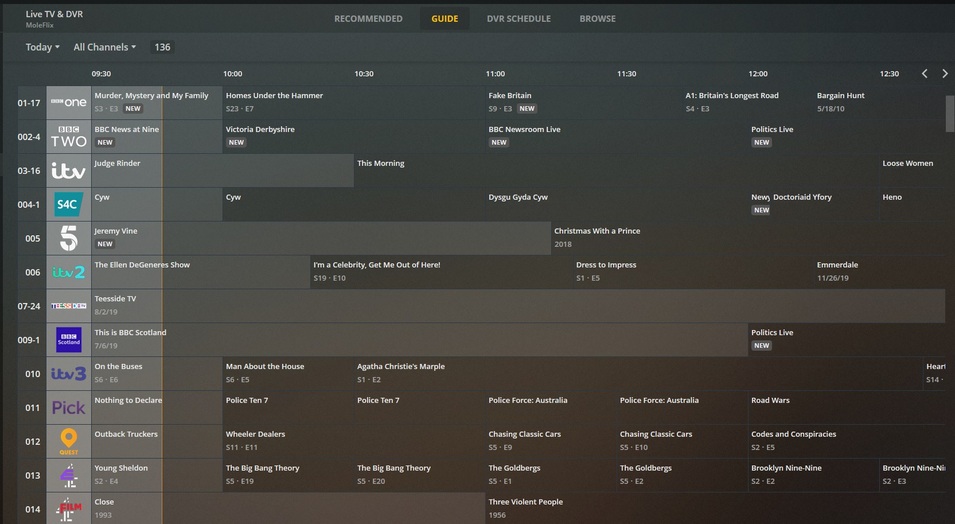The height and width of the screenshot is (524, 955).
Task: Select Agatha Christie's Marple programme
Action: 638,374
